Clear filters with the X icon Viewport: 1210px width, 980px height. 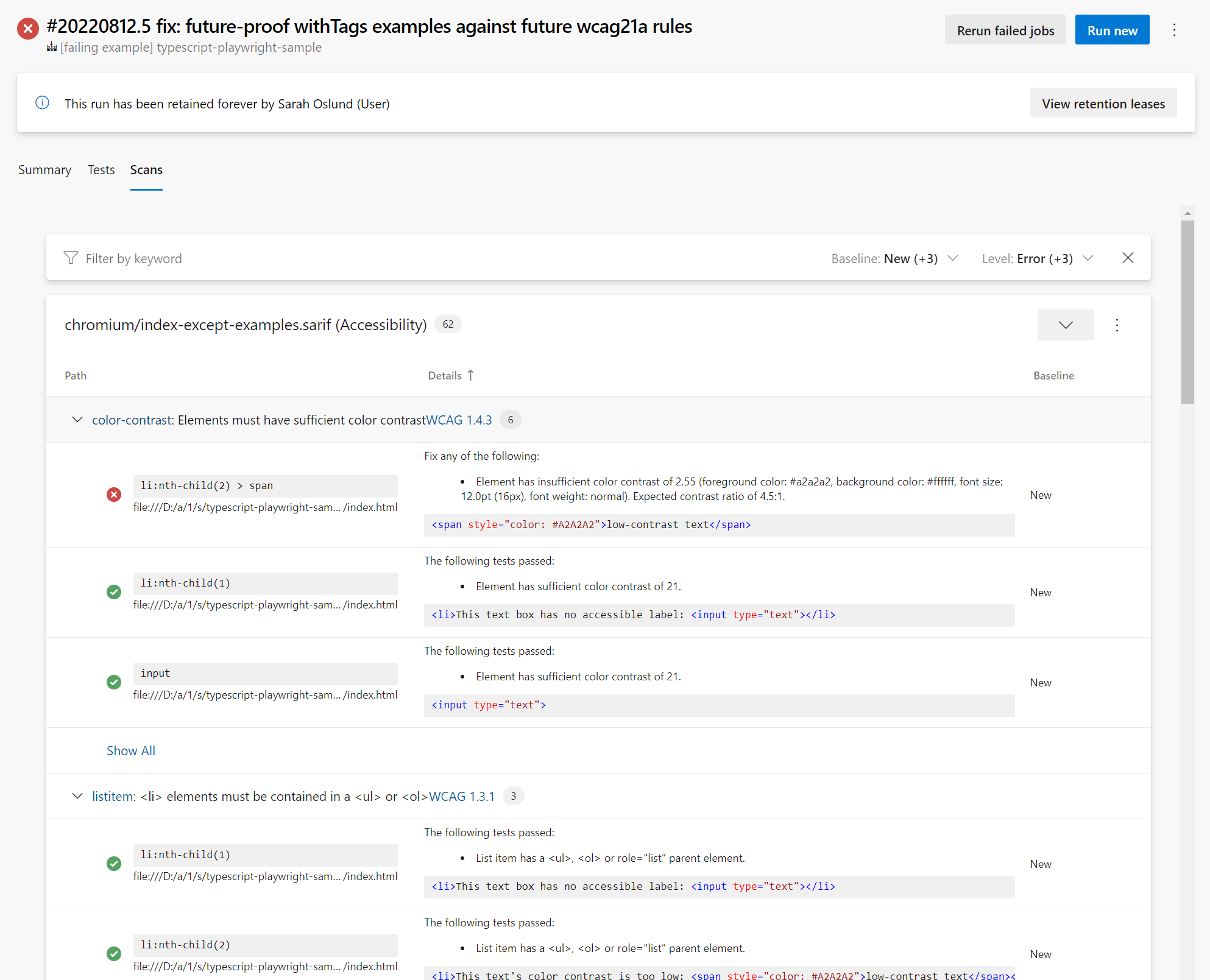1128,258
